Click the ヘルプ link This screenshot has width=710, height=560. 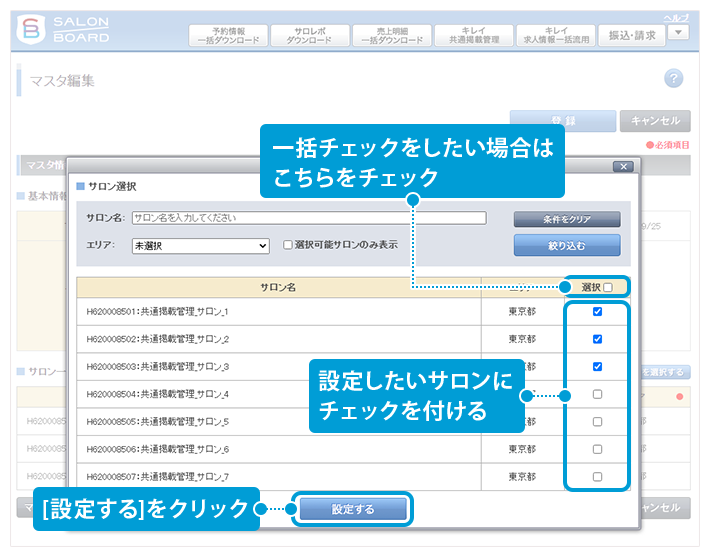[676, 18]
